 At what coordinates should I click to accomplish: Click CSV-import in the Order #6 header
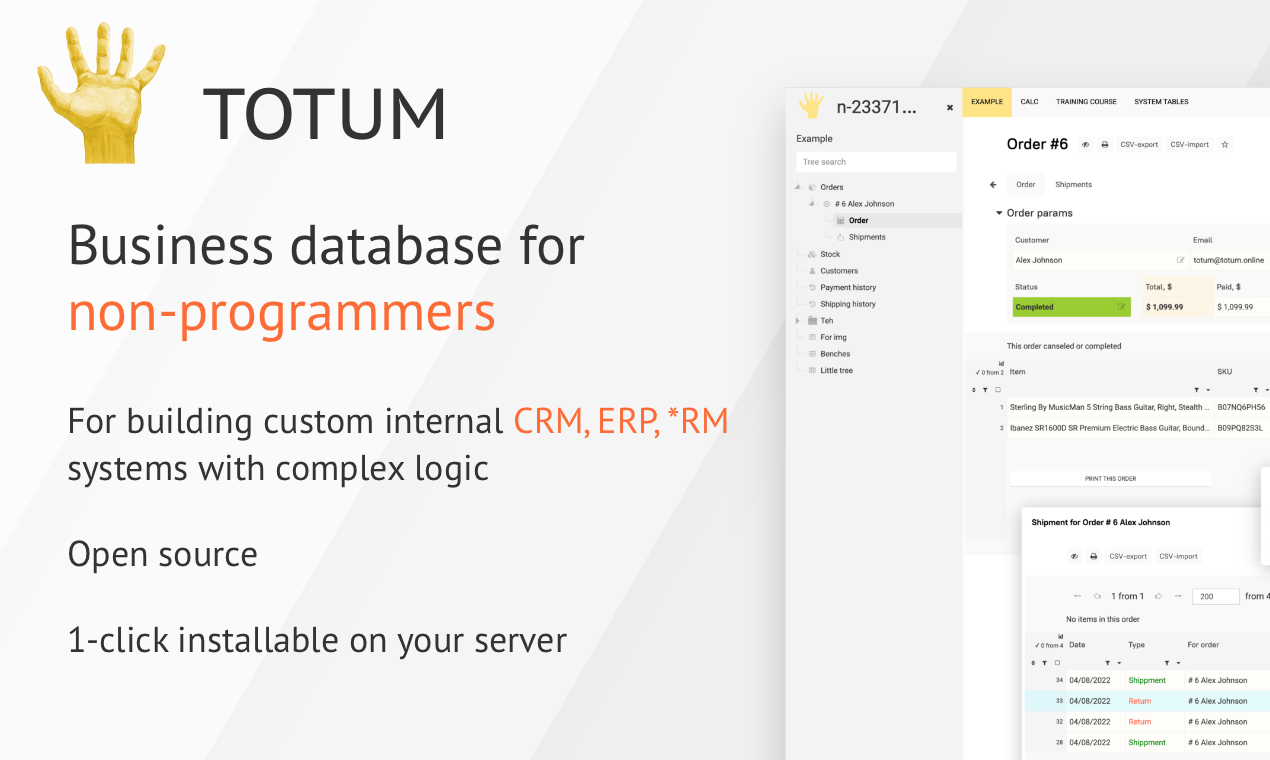click(x=1190, y=145)
